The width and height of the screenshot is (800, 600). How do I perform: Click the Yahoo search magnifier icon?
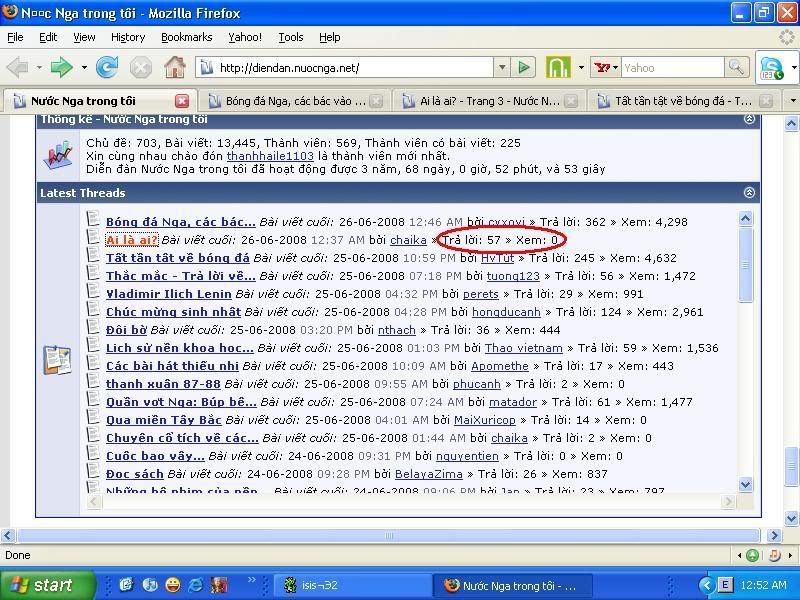coord(736,68)
